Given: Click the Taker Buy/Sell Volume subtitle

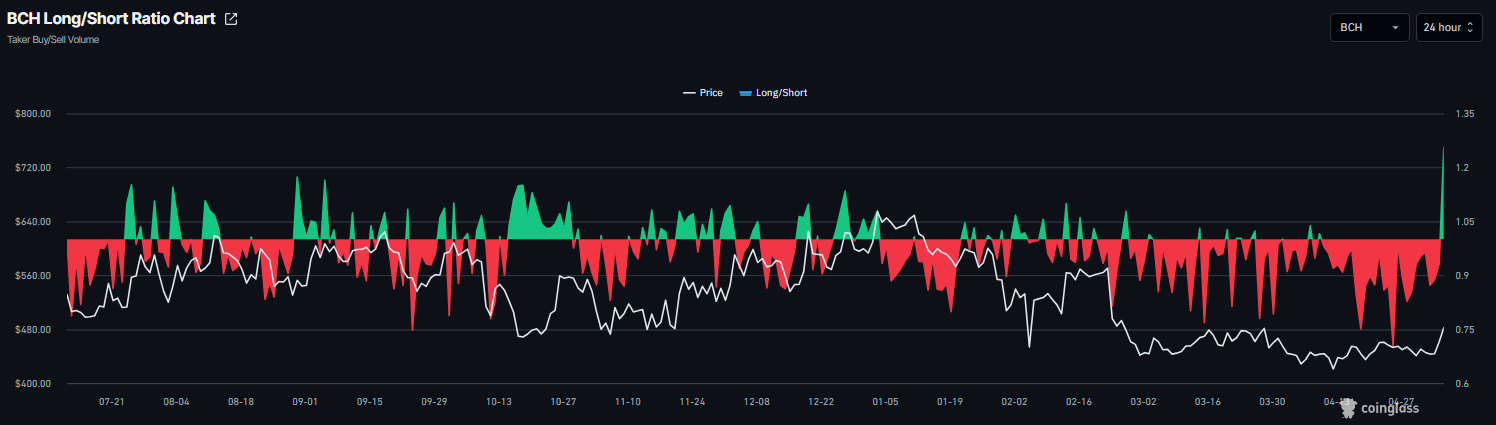Looking at the screenshot, I should coord(53,40).
